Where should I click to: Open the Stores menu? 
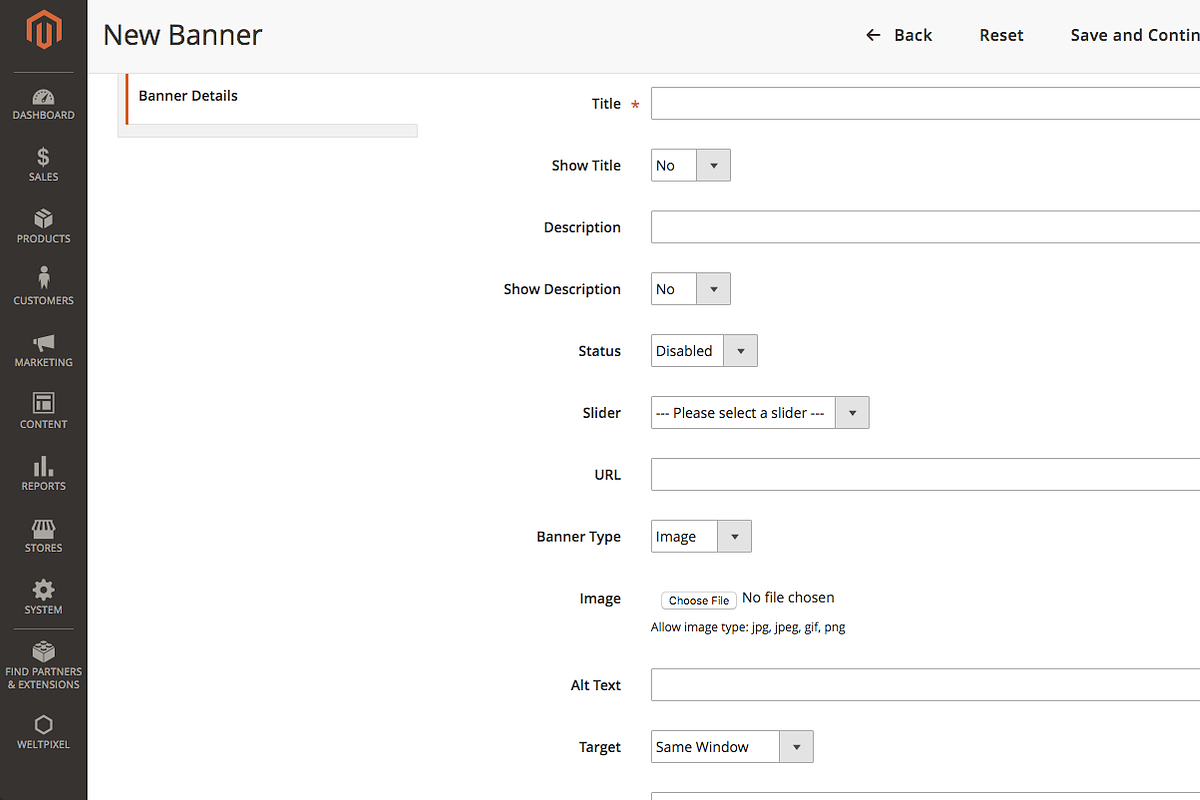point(43,536)
